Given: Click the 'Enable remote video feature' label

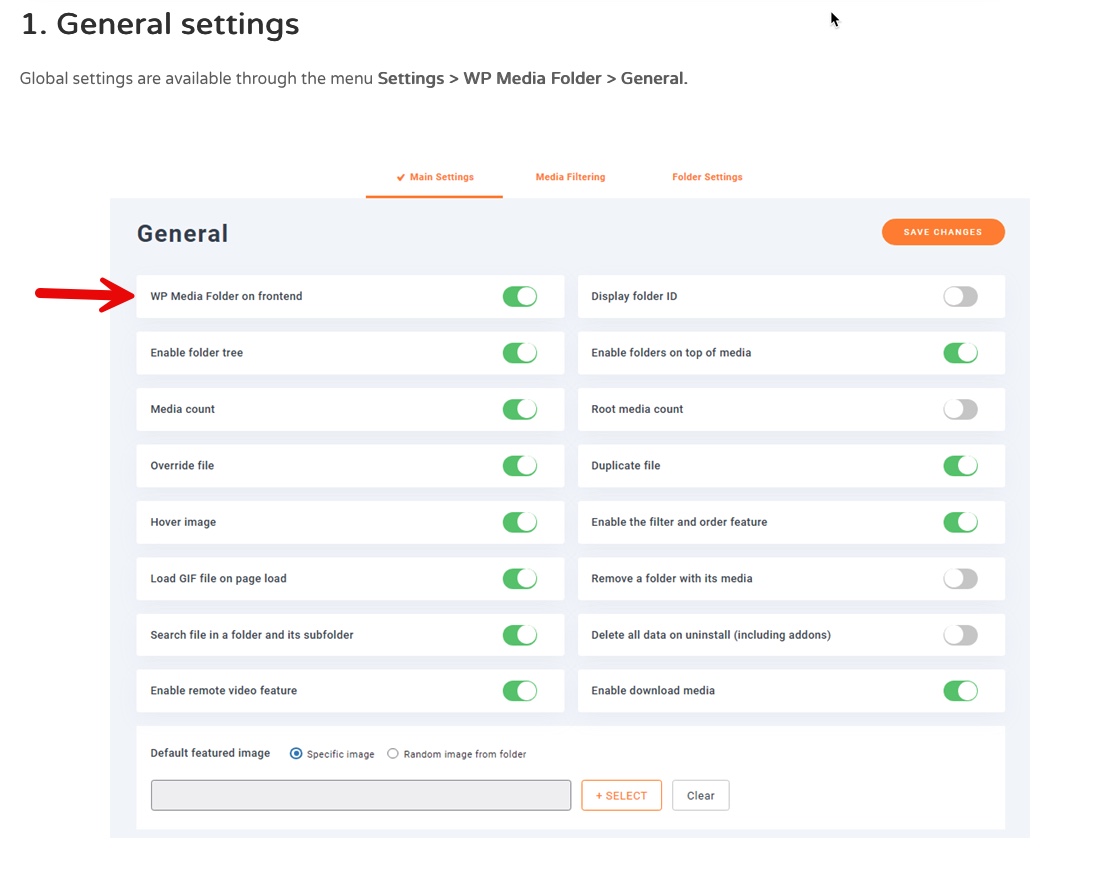Looking at the screenshot, I should [223, 690].
